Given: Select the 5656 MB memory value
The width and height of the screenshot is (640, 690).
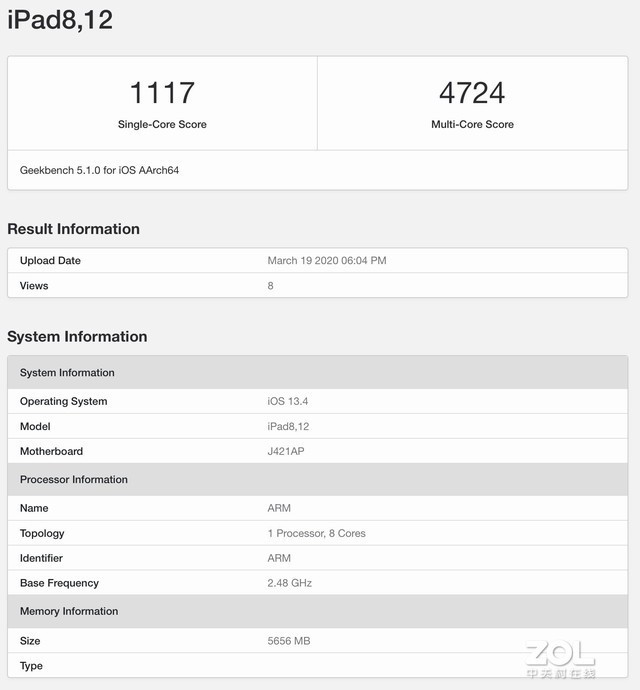Looking at the screenshot, I should coord(289,641).
